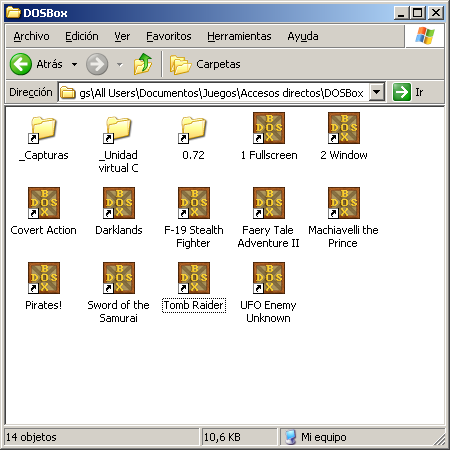Go up one folder level
Viewport: 450px width, 450px height.
[x=143, y=64]
